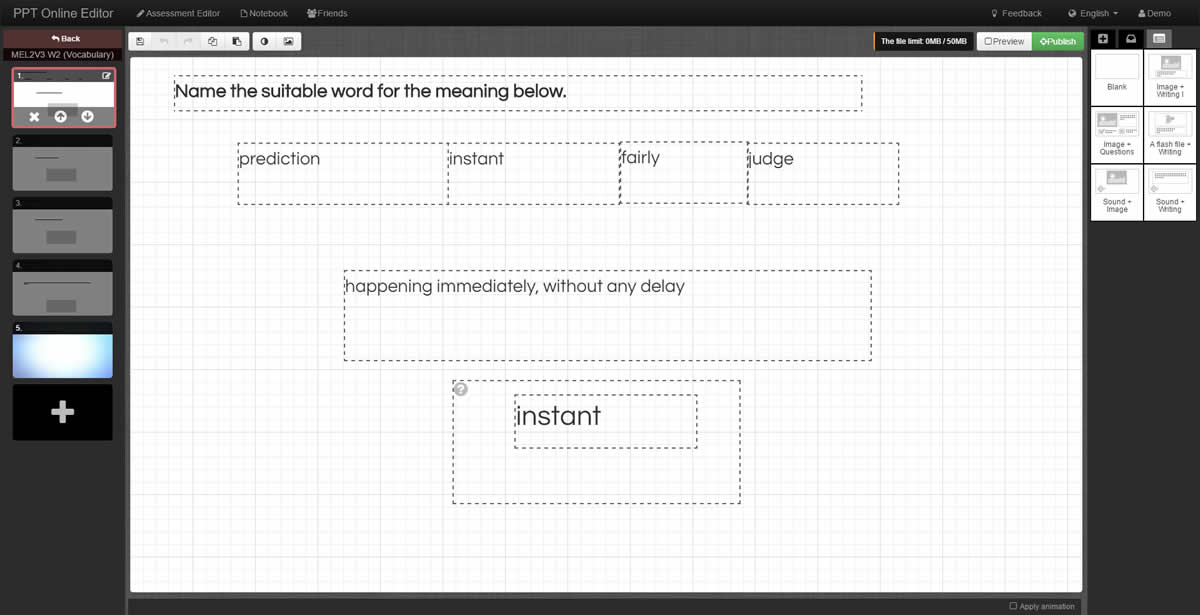Image resolution: width=1200 pixels, height=615 pixels.
Task: Enable the Apply animation checkbox
Action: point(1014,606)
